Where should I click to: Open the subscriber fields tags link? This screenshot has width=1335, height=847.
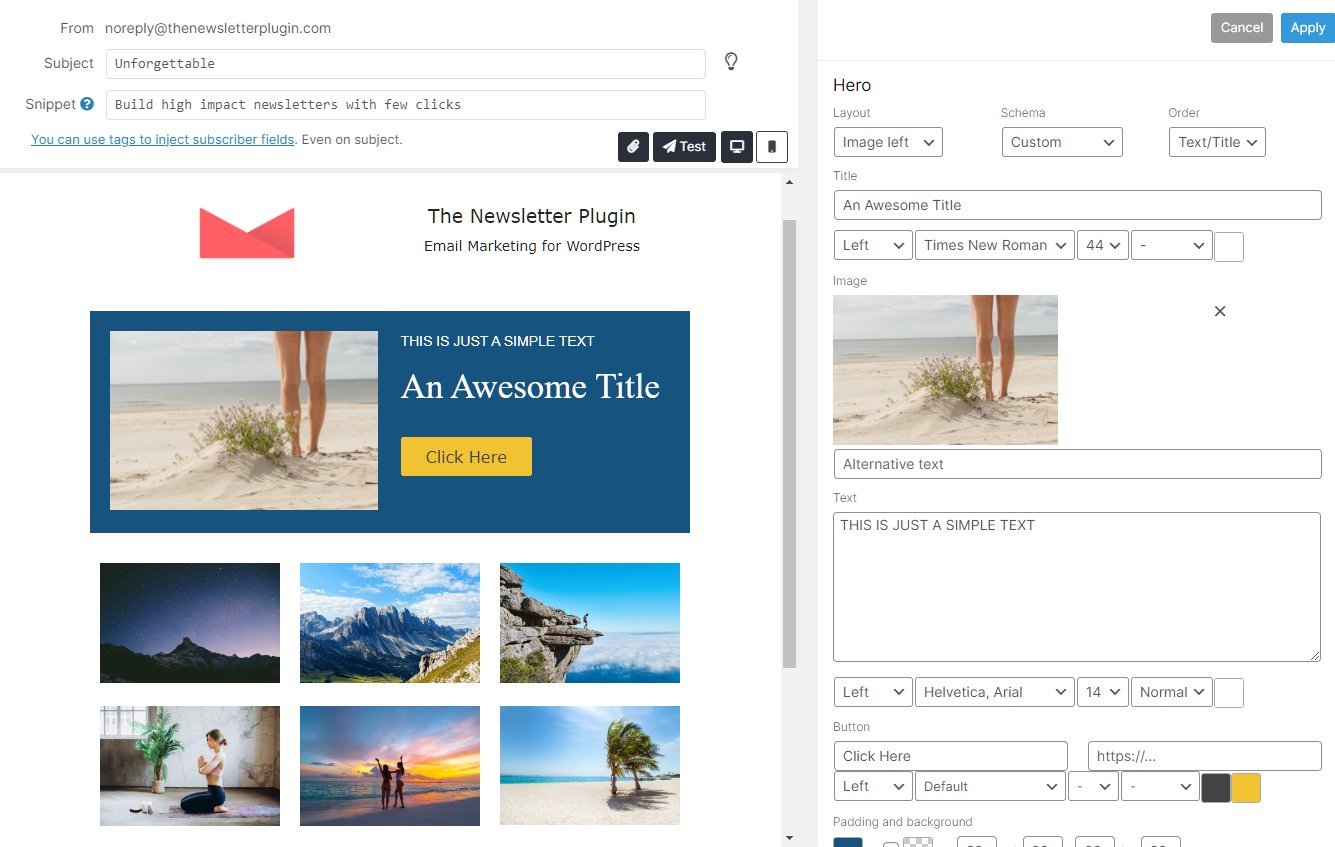click(x=163, y=140)
